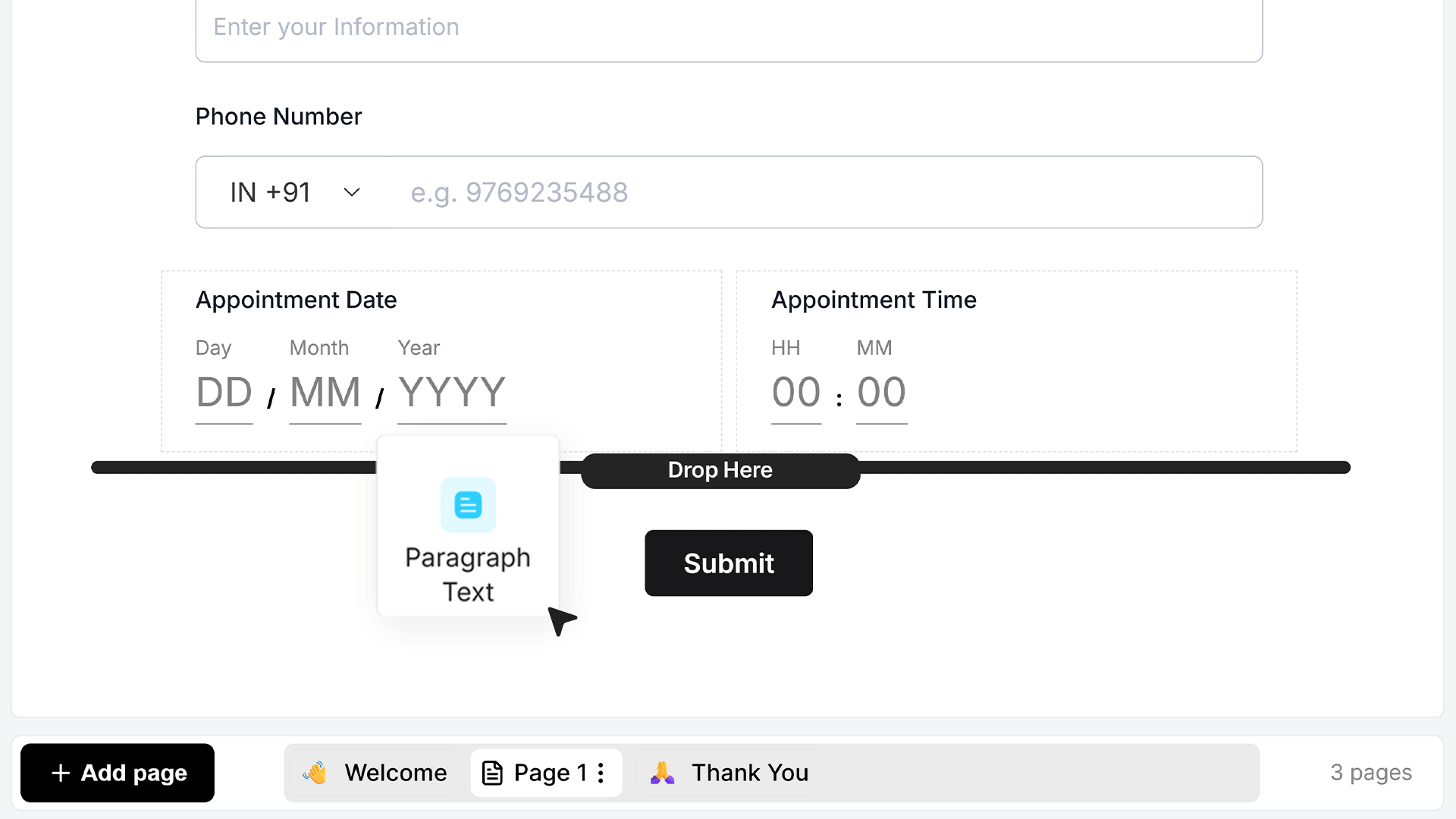Screen dimensions: 1456x819
Task: Click the DD day field
Action: point(224,394)
